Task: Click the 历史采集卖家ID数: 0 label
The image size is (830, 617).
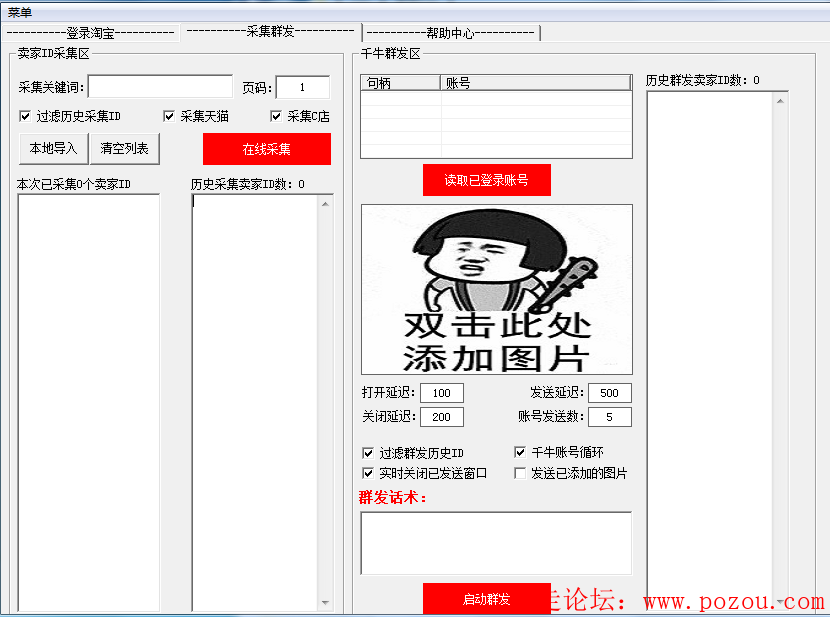Action: pos(248,184)
